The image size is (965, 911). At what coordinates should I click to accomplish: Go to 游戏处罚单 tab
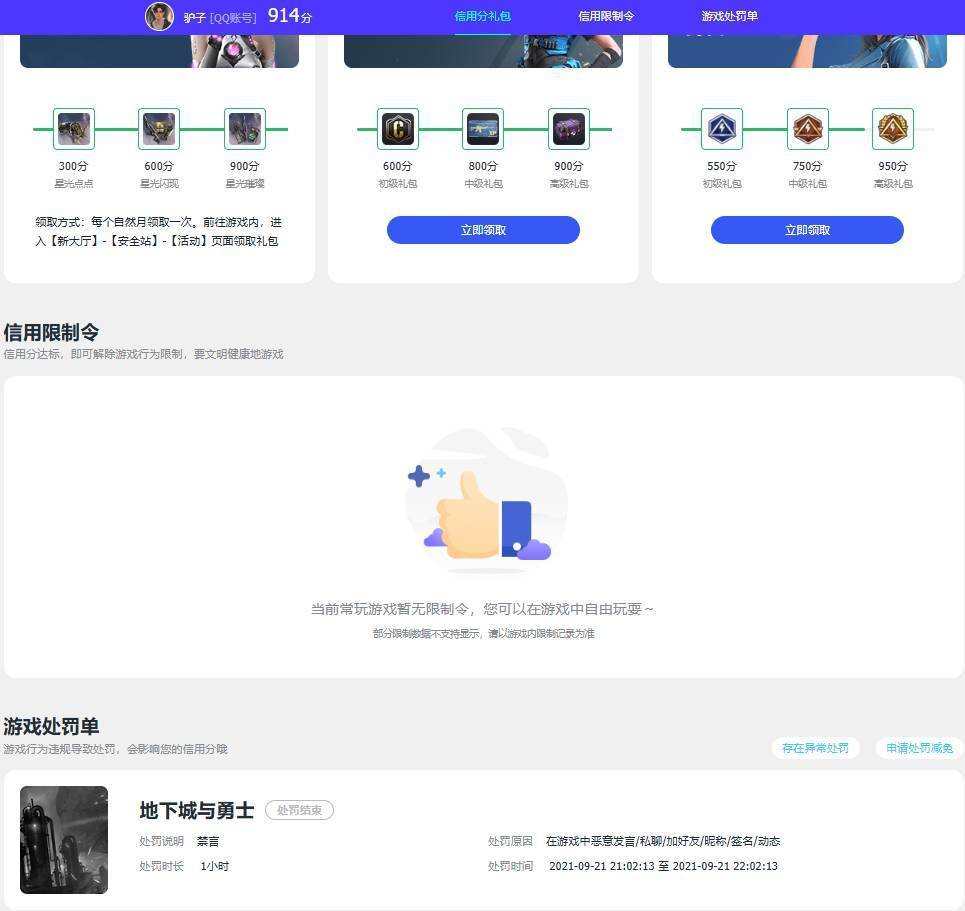click(x=729, y=17)
